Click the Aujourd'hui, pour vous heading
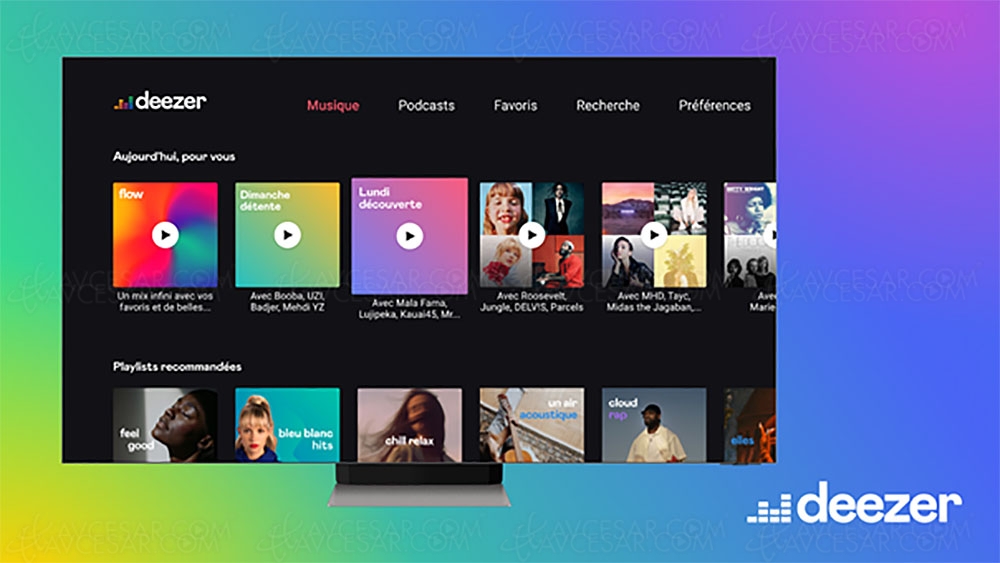This screenshot has width=1000, height=563. click(174, 157)
